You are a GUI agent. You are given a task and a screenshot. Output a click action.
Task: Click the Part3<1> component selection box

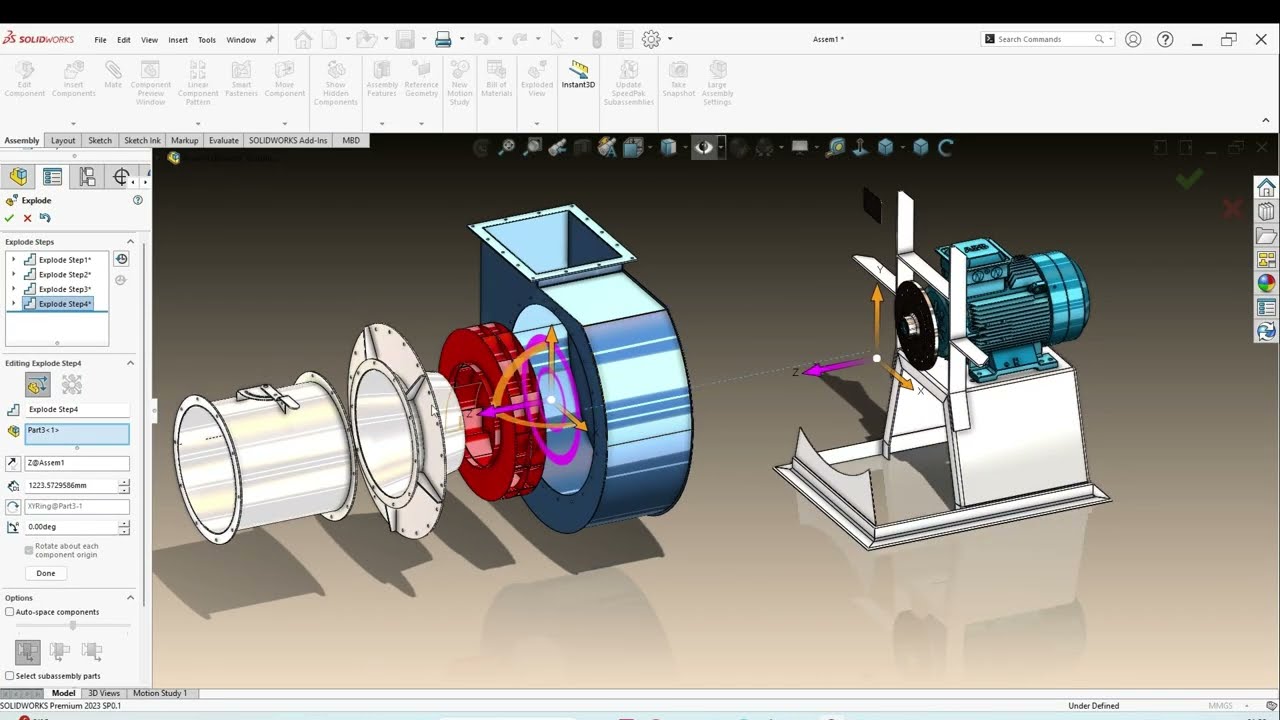click(x=77, y=434)
